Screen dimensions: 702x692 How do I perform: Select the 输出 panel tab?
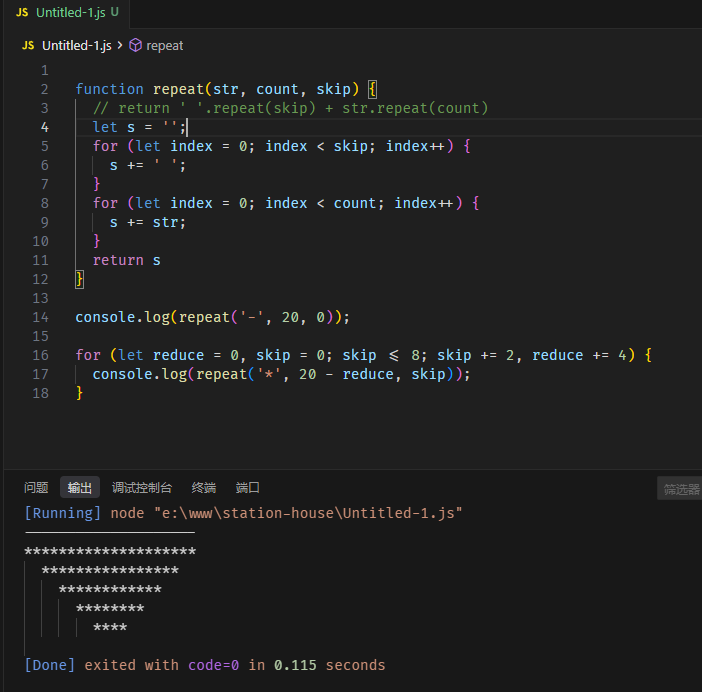[80, 487]
